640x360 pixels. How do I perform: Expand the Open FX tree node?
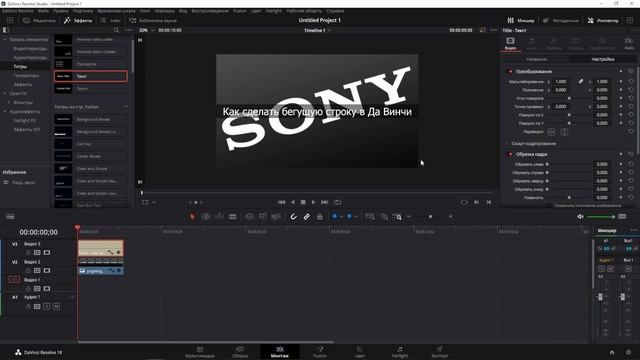[5, 93]
